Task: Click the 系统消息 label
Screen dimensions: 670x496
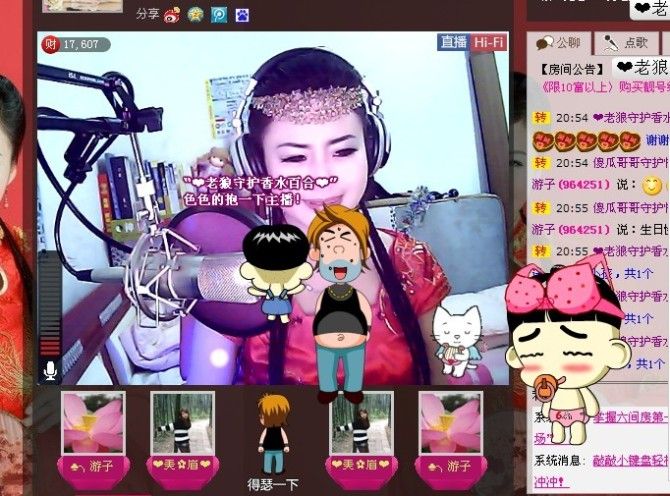Action: [560, 461]
